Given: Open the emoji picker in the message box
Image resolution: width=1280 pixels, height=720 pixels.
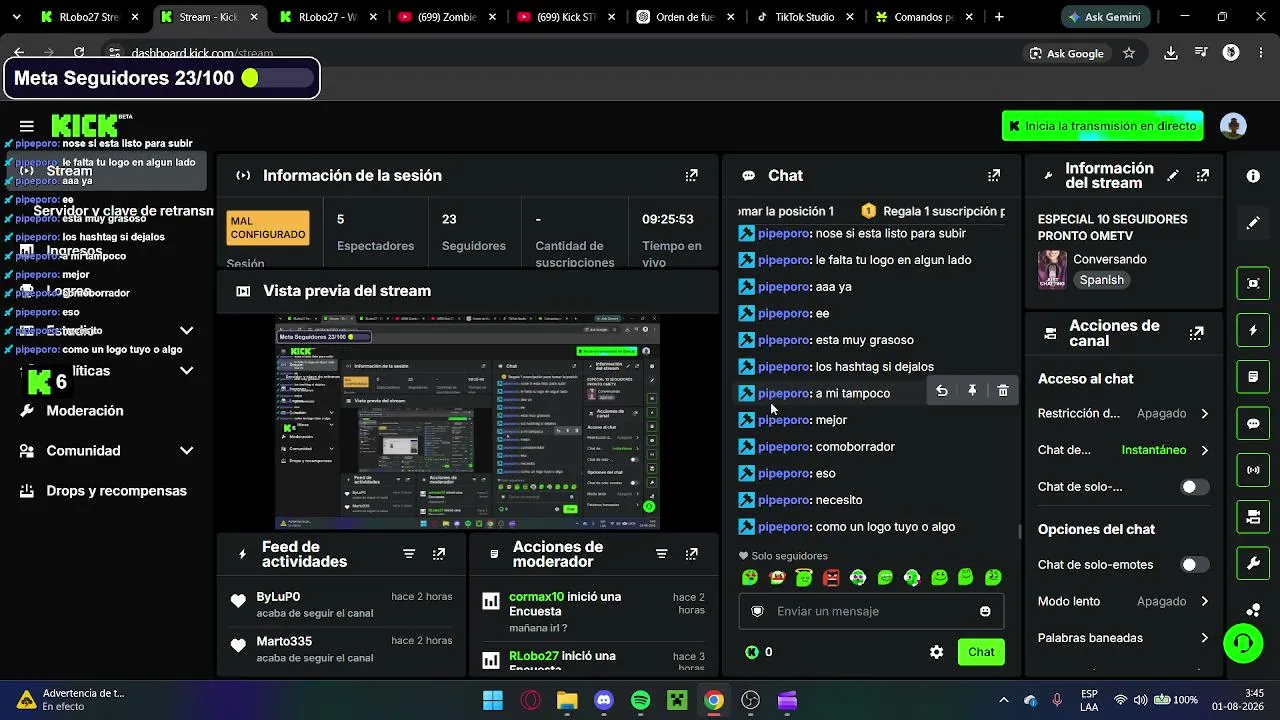Looking at the screenshot, I should pyautogui.click(x=985, y=611).
